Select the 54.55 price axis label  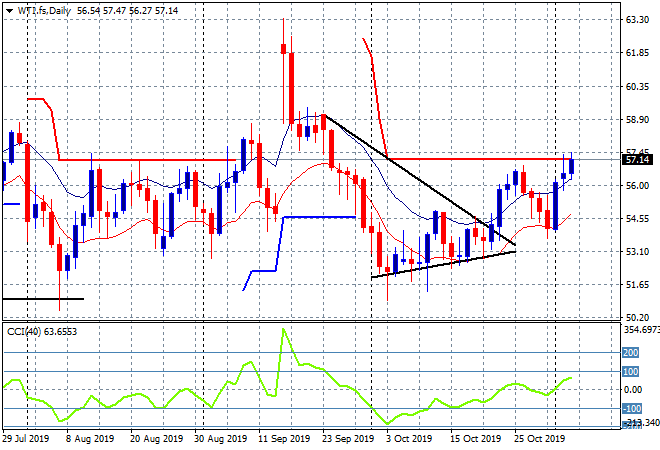click(x=637, y=219)
